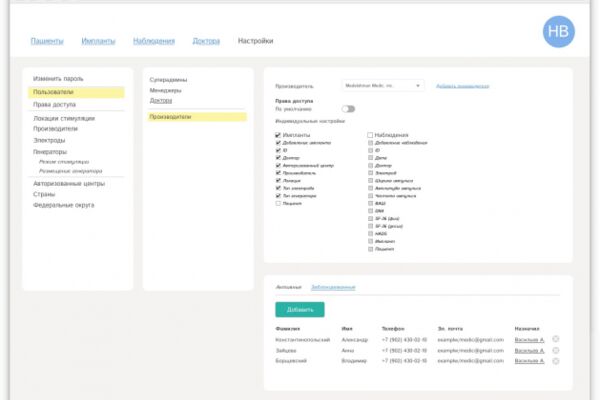The height and width of the screenshot is (400, 600).
Task: Click the Фамилия column header
Action: pyautogui.click(x=288, y=329)
